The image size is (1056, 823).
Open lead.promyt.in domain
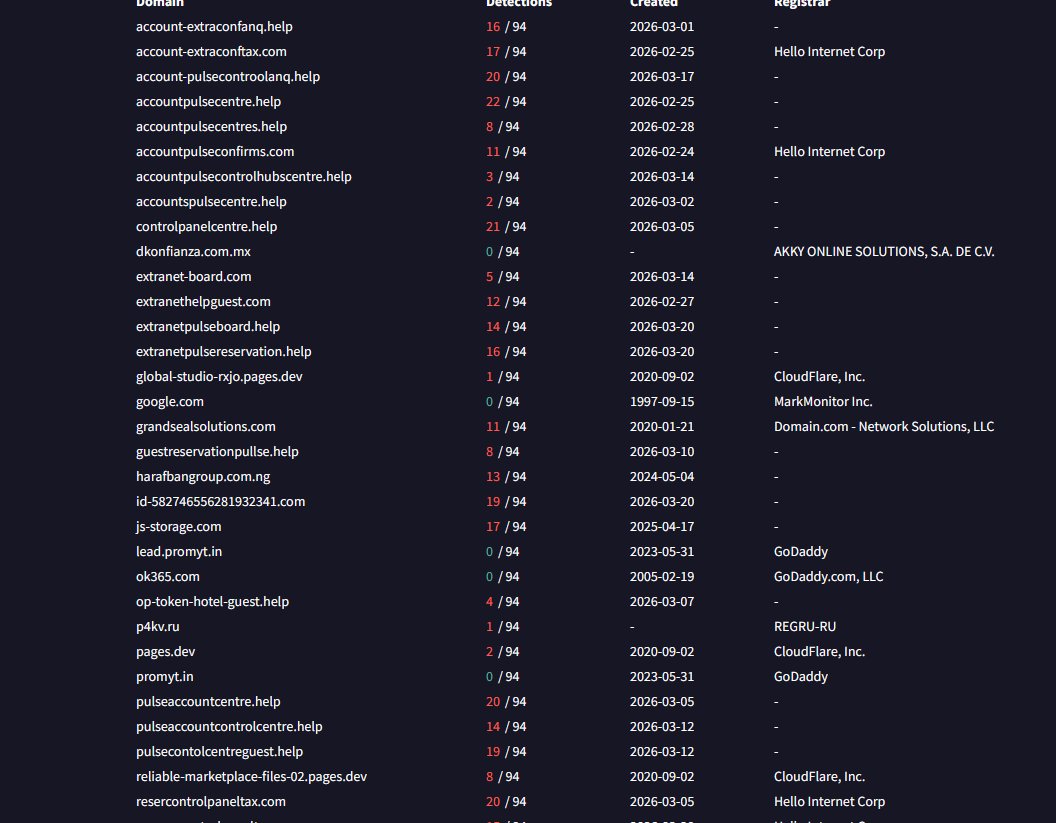click(179, 551)
